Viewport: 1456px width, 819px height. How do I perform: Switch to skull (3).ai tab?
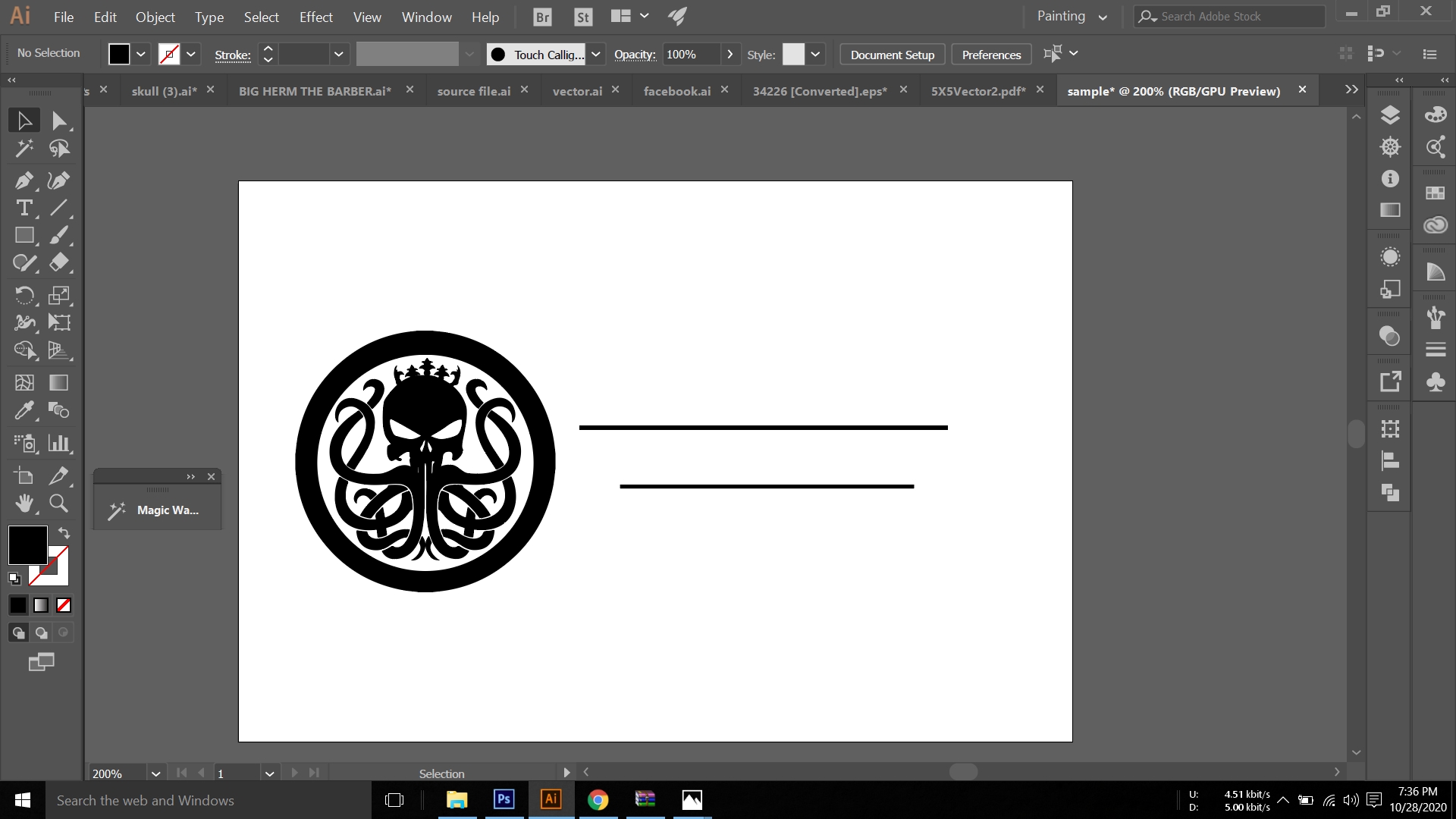point(164,91)
